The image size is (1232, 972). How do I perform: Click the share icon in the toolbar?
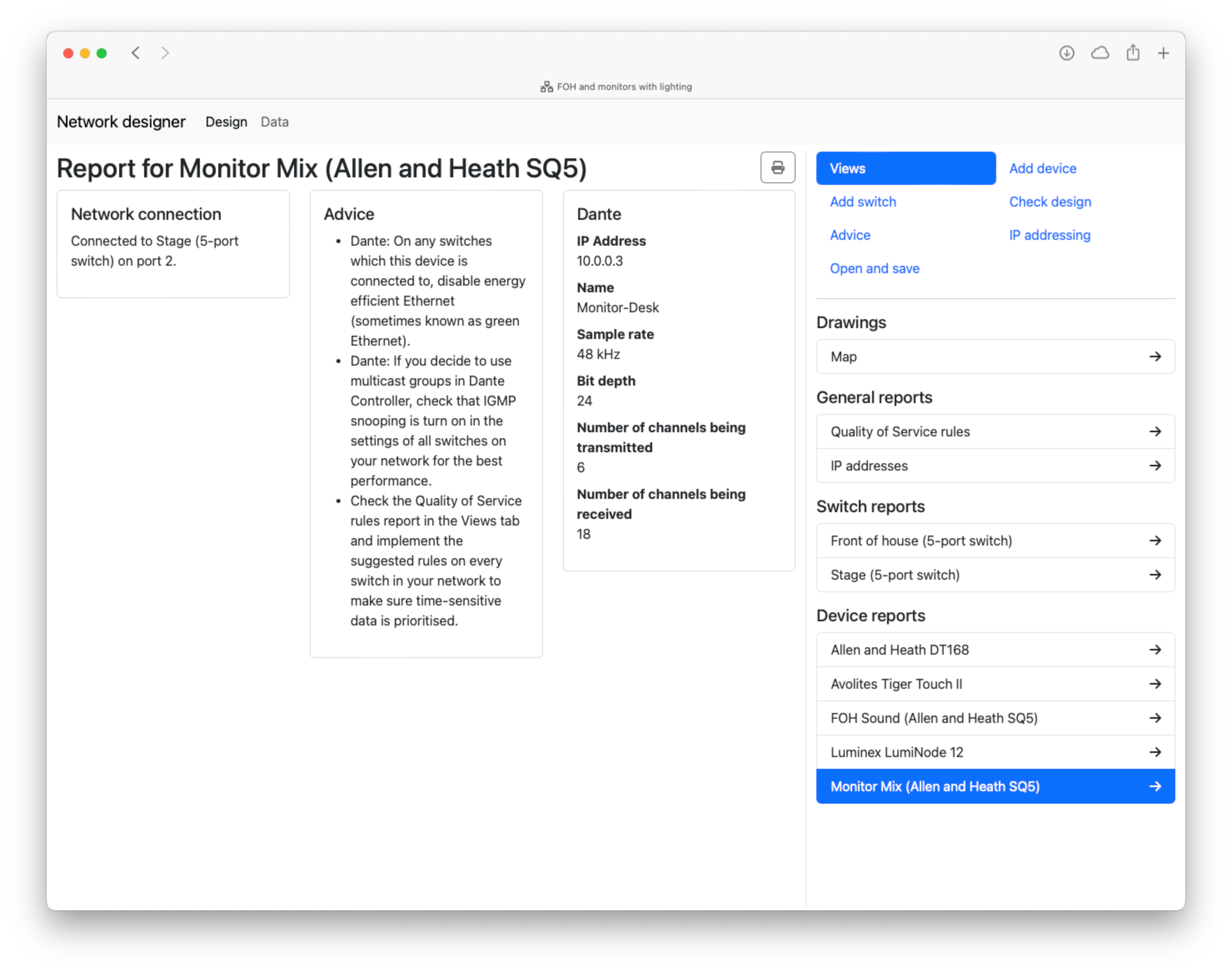pyautogui.click(x=1132, y=53)
